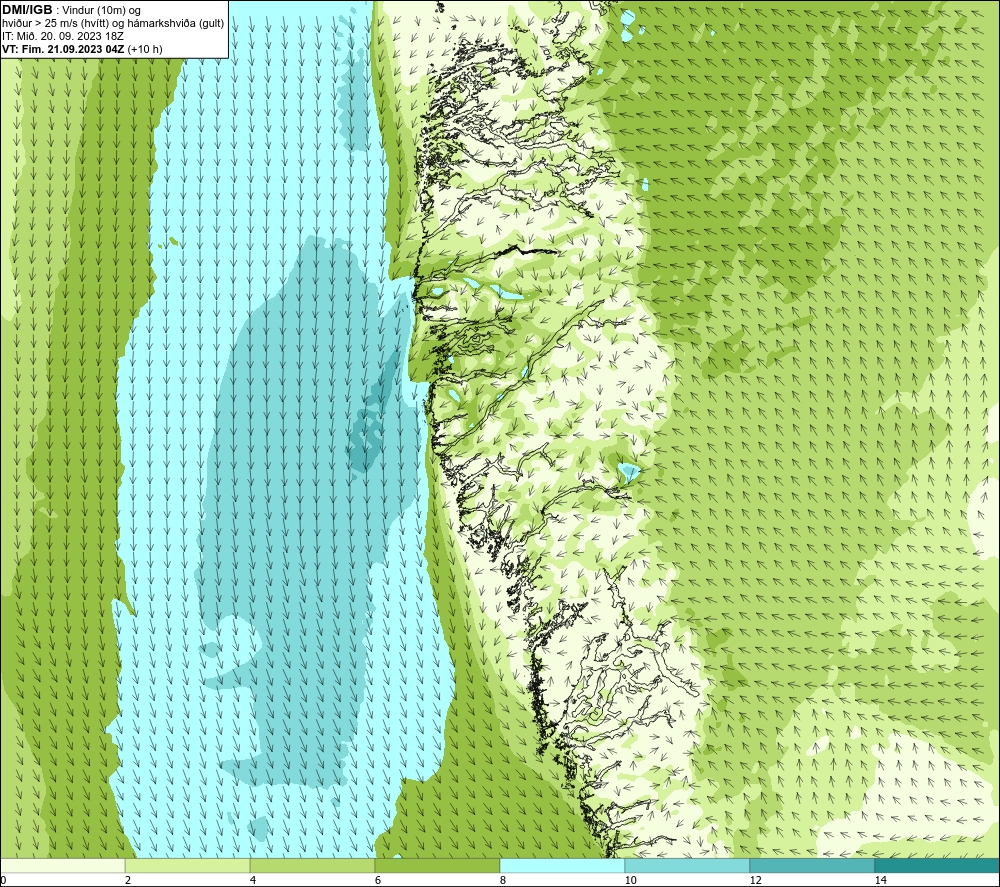The image size is (1000, 887).
Task: Select the 4–6 m/s green legend swatch
Action: 312,865
